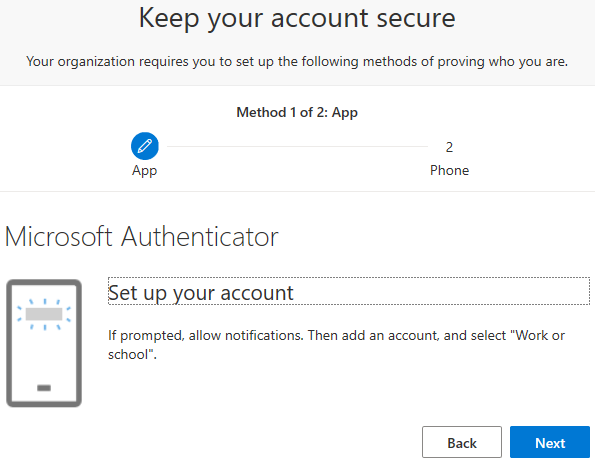This screenshot has width=595, height=463.
Task: Go back with the Back button
Action: (462, 442)
